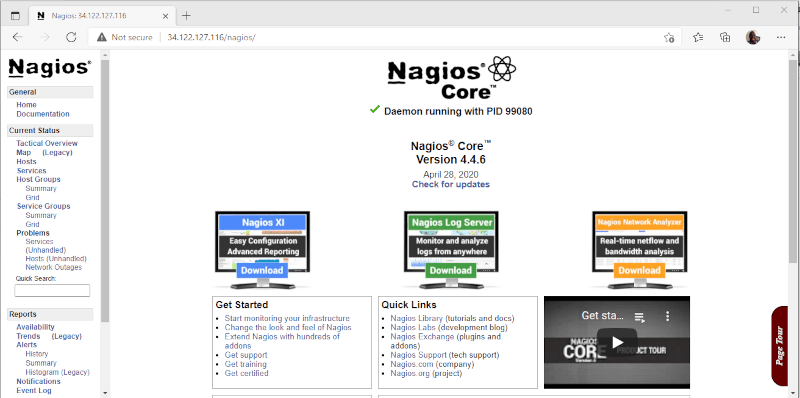Open the Legacy map link beside Map
This screenshot has height=398, width=800.
pos(57,153)
